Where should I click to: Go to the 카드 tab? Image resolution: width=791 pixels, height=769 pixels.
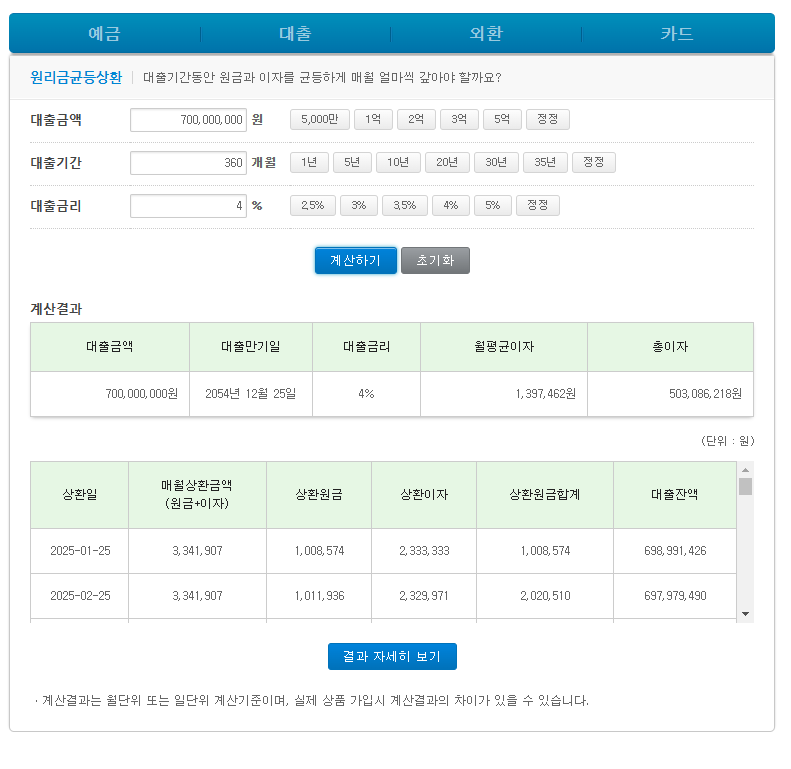click(677, 33)
